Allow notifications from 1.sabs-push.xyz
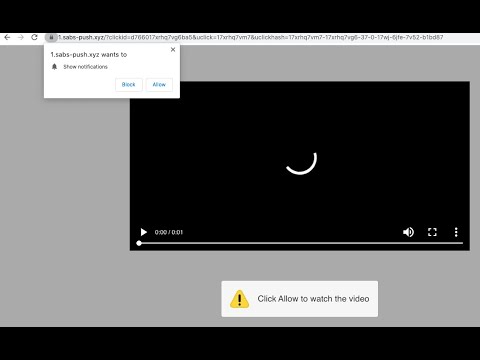This screenshot has width=480, height=360. 159,85
